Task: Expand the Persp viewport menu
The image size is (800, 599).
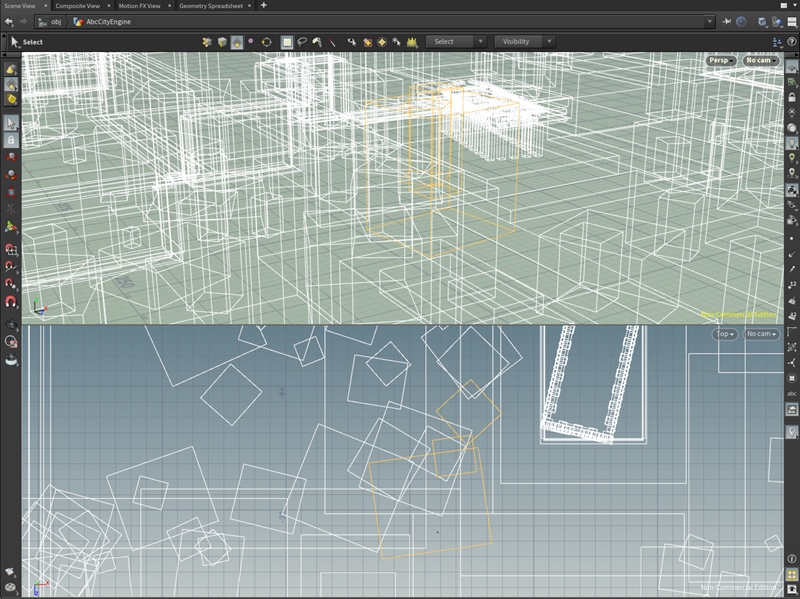Action: tap(720, 61)
